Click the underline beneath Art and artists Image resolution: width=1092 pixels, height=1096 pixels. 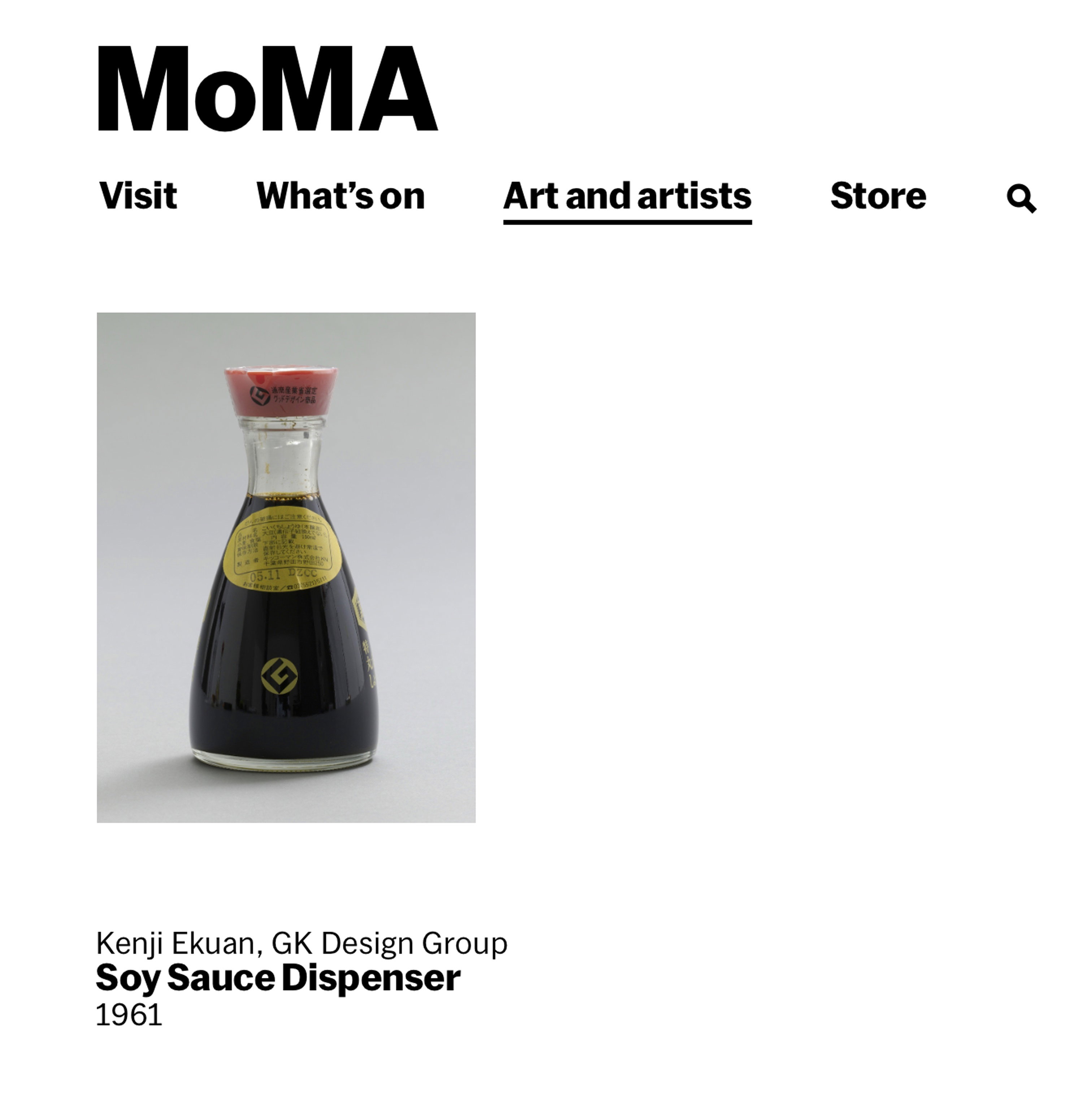(x=627, y=222)
